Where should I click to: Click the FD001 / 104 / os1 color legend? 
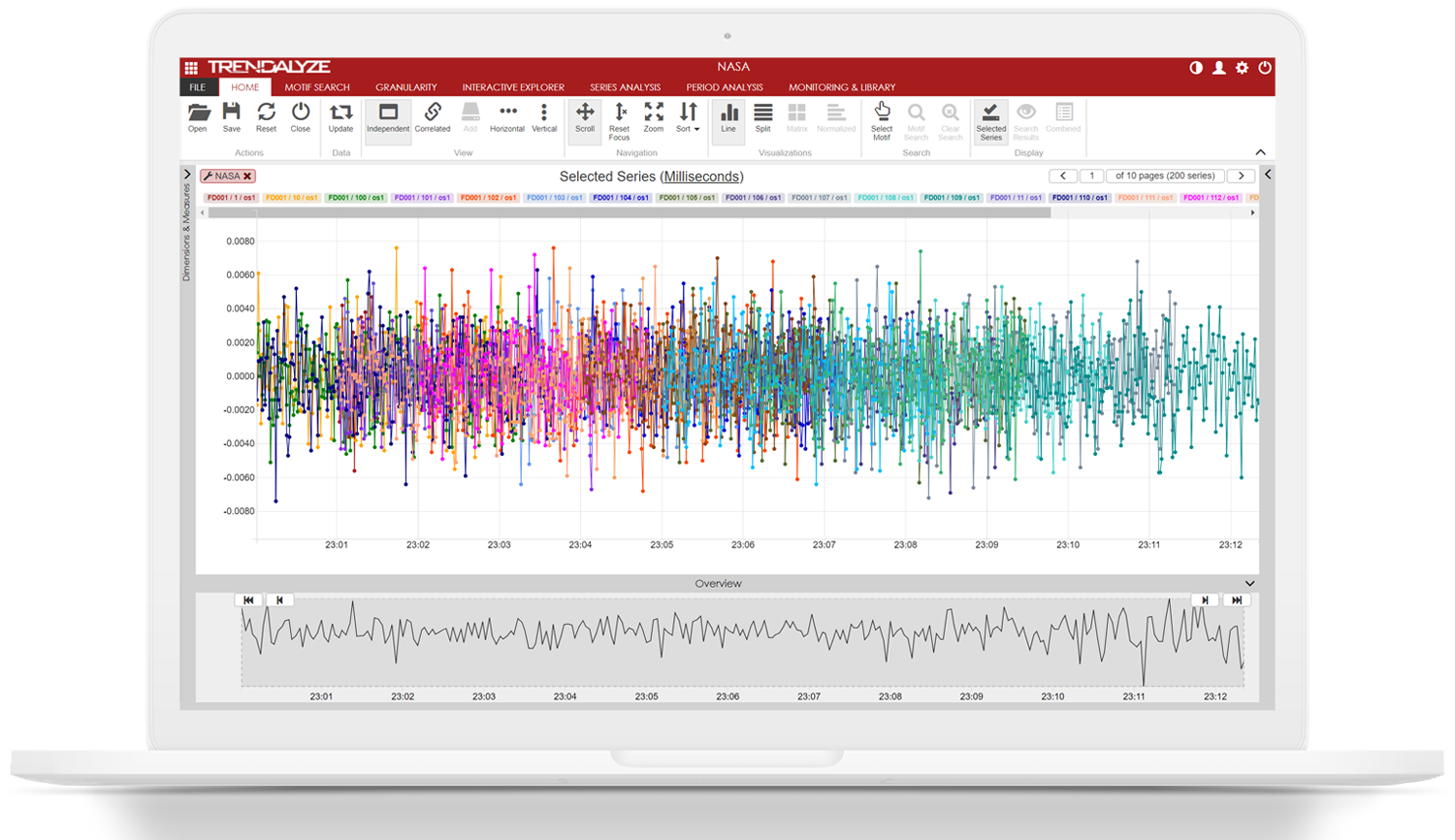(x=621, y=198)
